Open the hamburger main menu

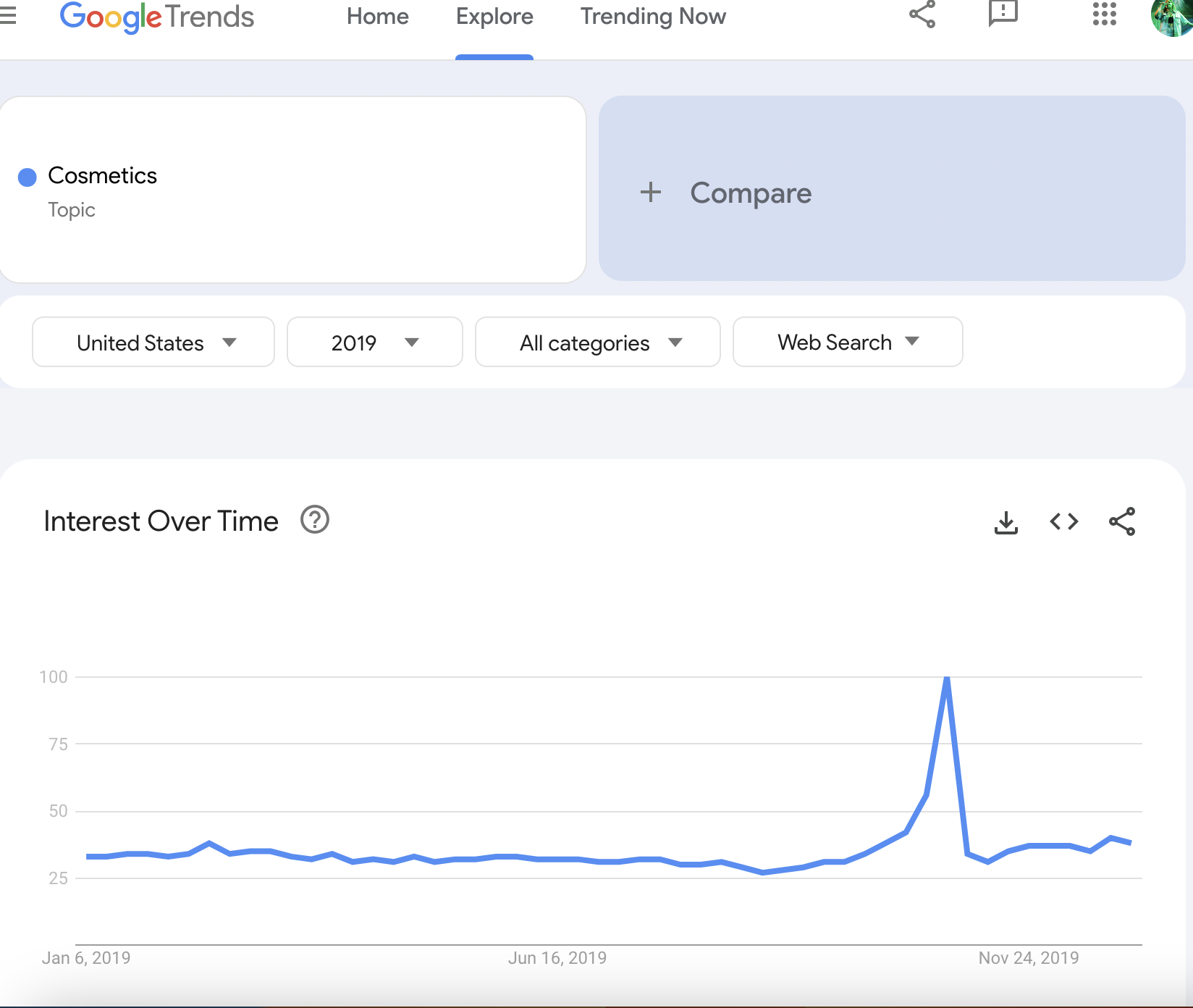point(7,15)
